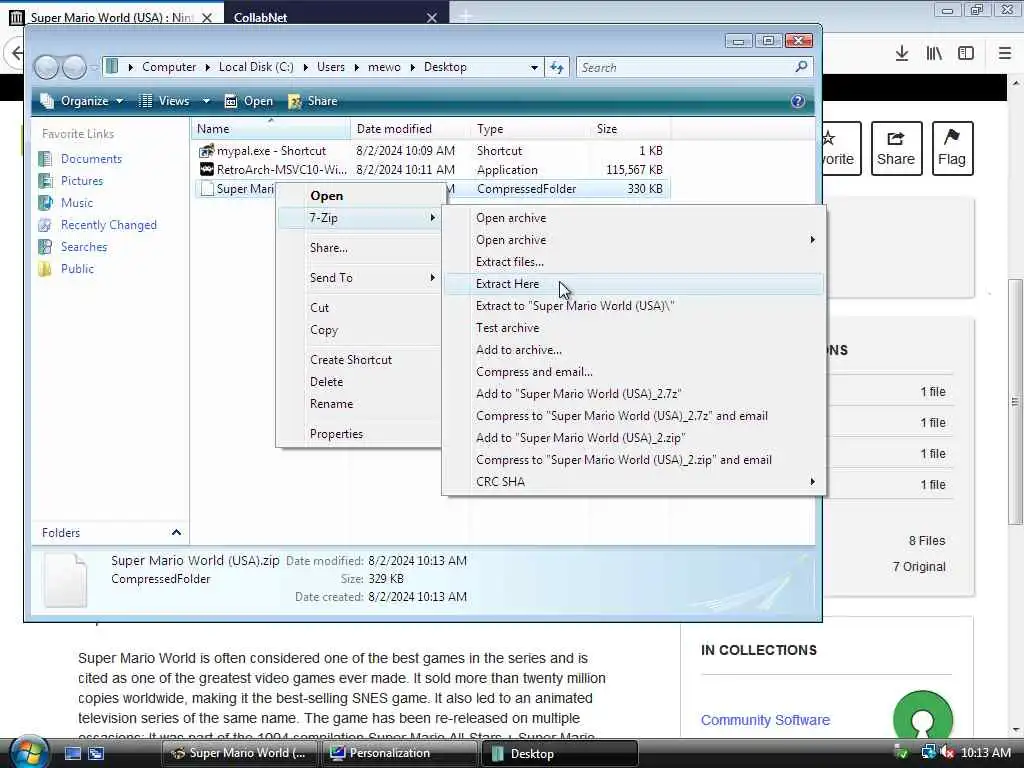The image size is (1024, 768).
Task: Click the Personalization taskbar button
Action: [398, 753]
